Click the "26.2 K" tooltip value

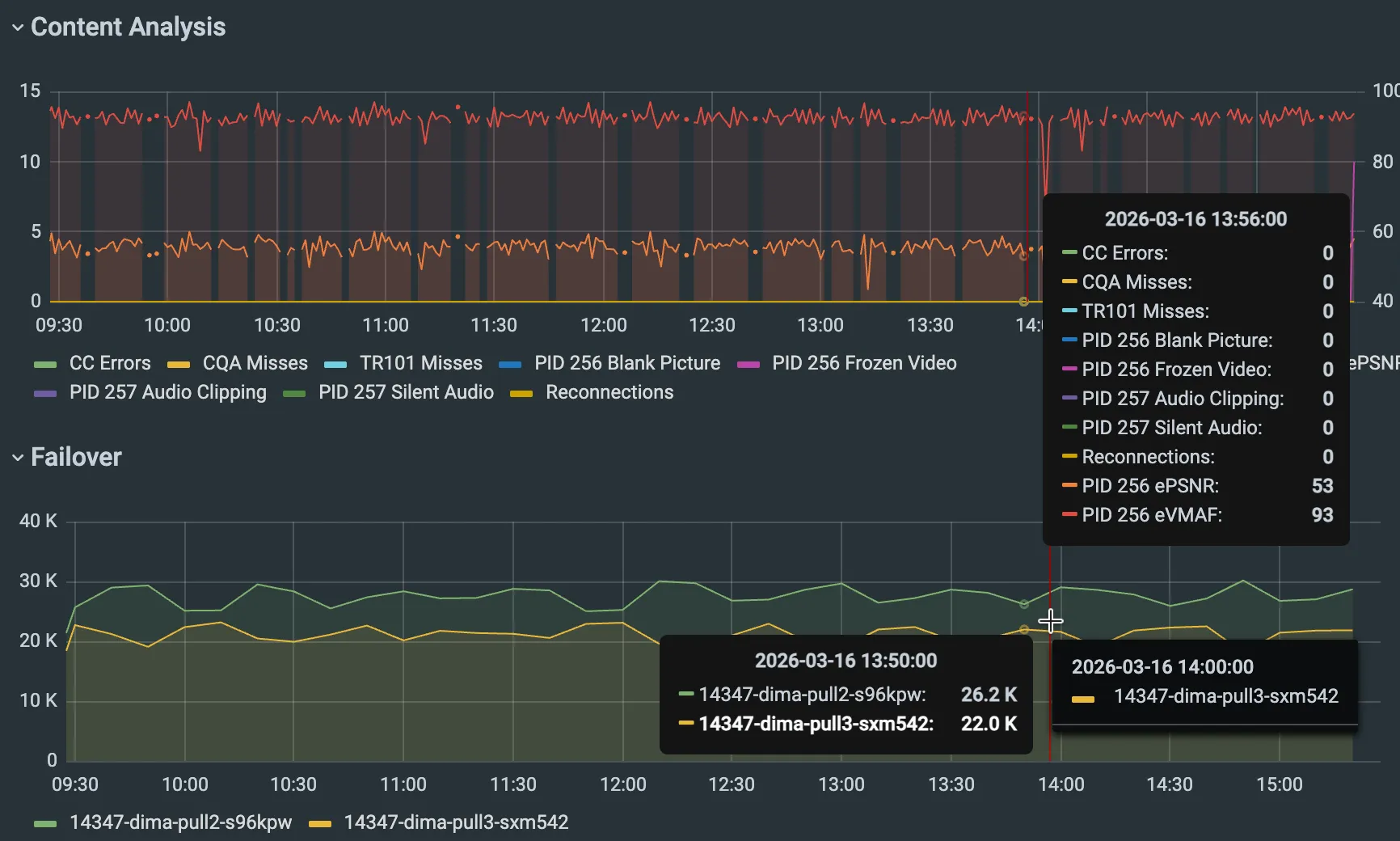(x=989, y=695)
